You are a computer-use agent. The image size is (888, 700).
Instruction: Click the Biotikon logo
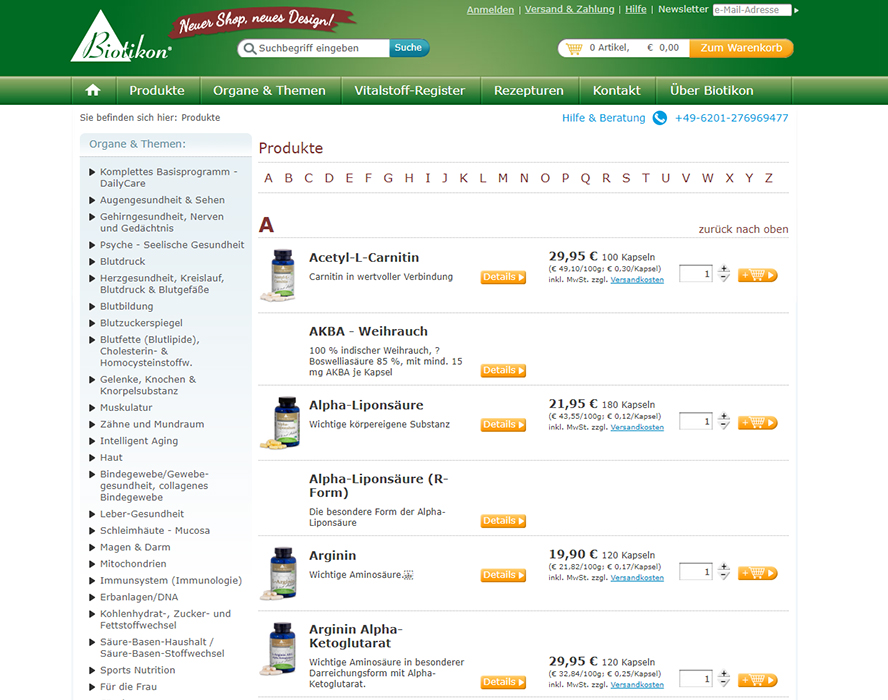click(121, 37)
